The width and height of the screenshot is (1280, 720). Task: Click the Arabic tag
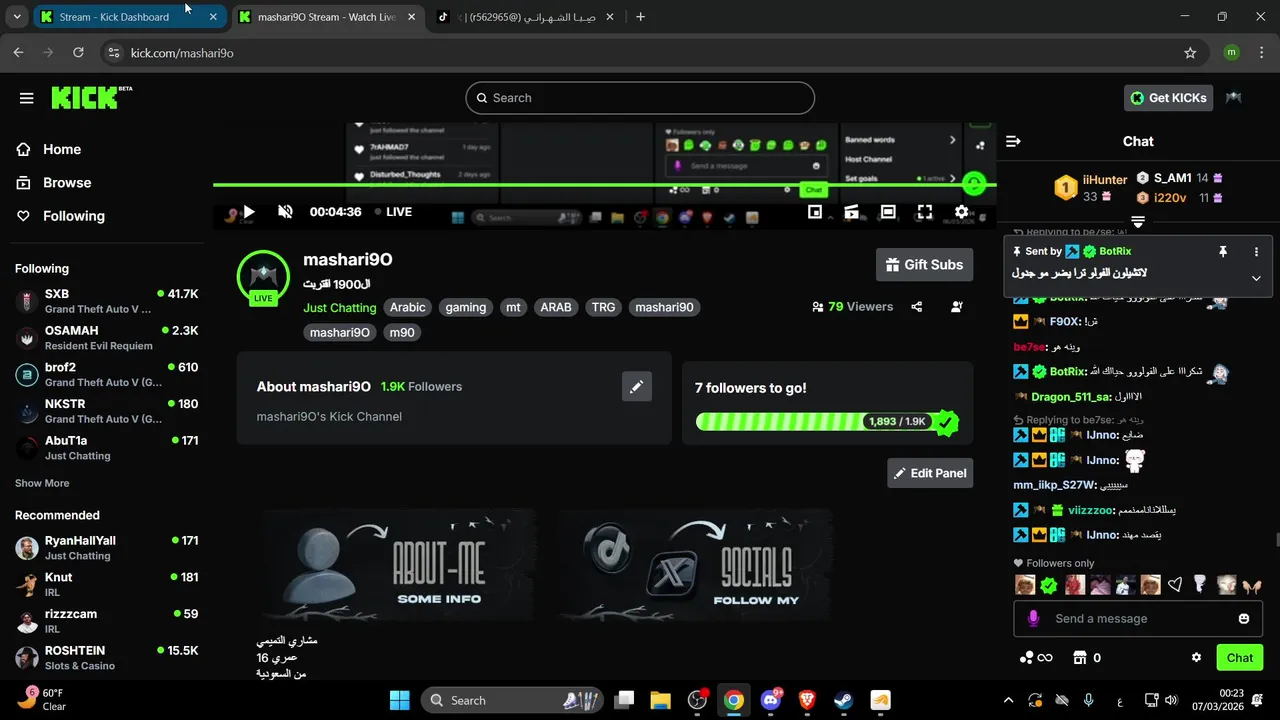pos(408,308)
